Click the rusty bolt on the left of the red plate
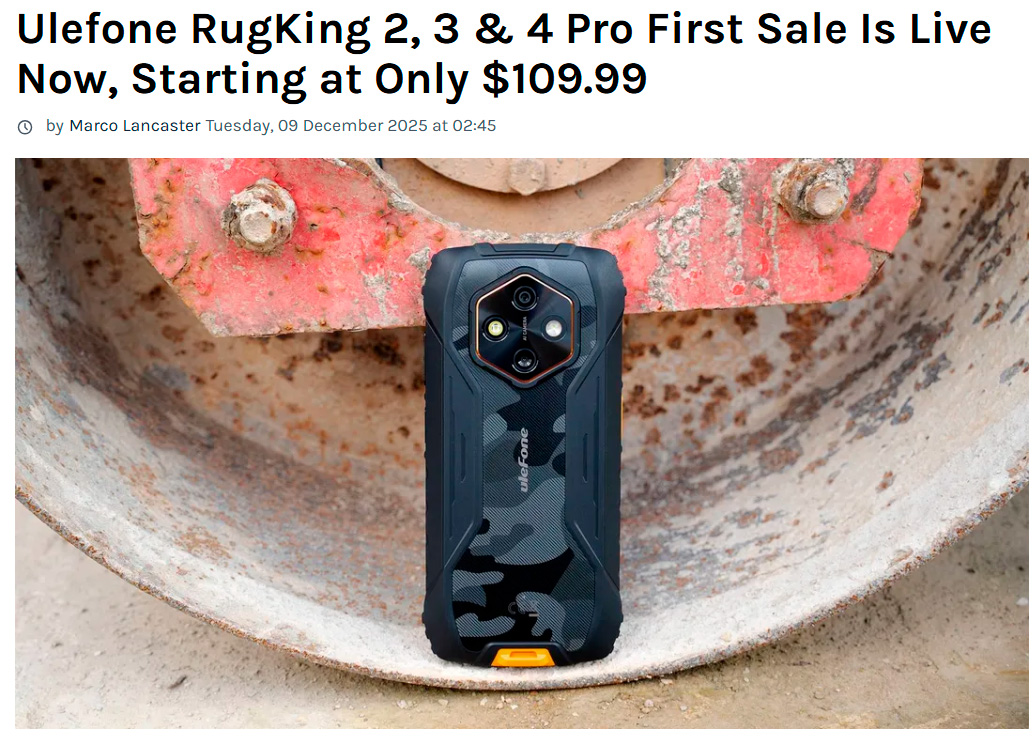The width and height of the screenshot is (1033, 736). coord(259,216)
